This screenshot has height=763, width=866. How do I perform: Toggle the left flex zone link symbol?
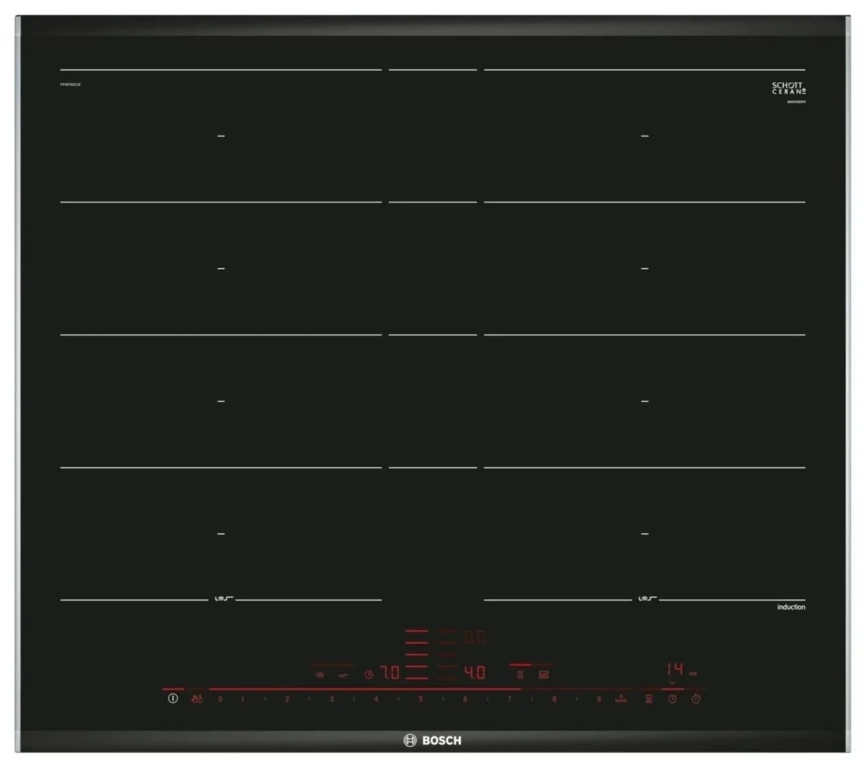click(222, 599)
